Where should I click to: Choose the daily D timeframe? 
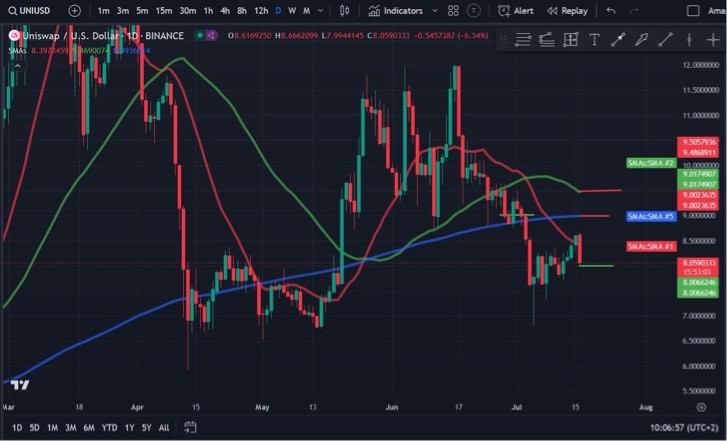(x=278, y=11)
